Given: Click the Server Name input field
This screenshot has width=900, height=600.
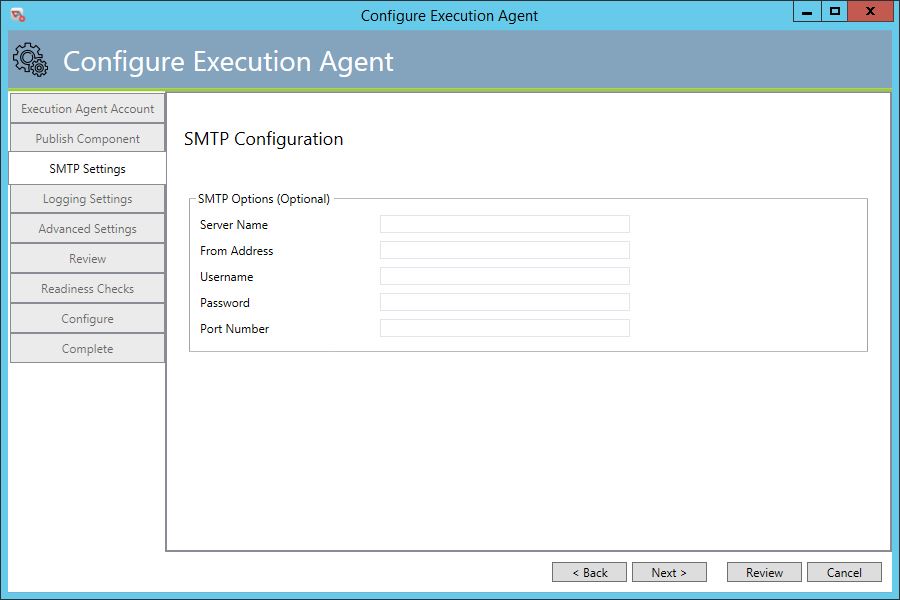Looking at the screenshot, I should (x=505, y=224).
